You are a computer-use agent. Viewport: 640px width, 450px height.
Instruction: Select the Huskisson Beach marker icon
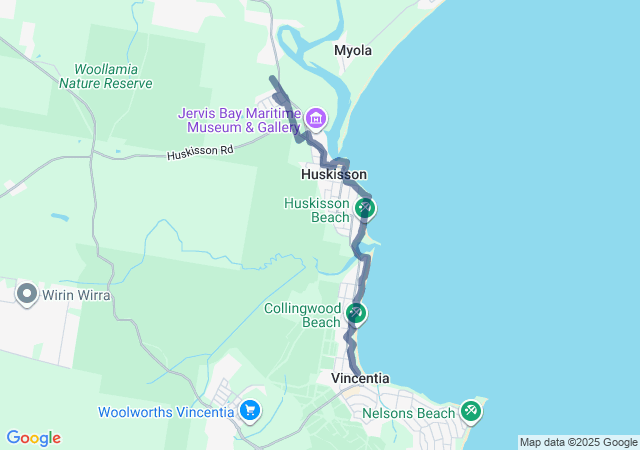coord(365,209)
